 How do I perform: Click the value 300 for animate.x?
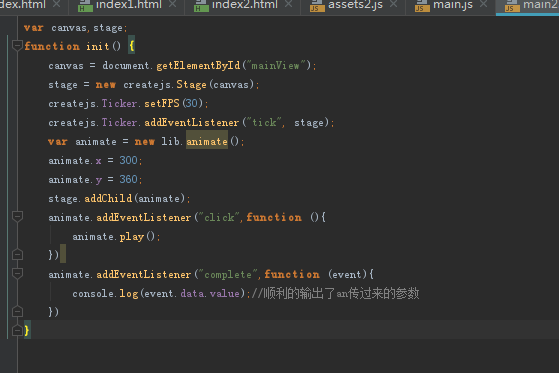pyautogui.click(x=128, y=160)
